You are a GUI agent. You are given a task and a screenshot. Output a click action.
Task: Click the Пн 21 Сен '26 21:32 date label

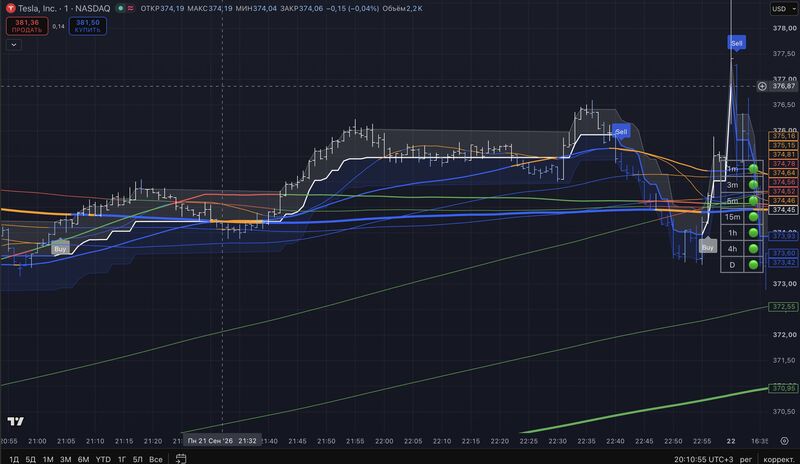(222, 441)
